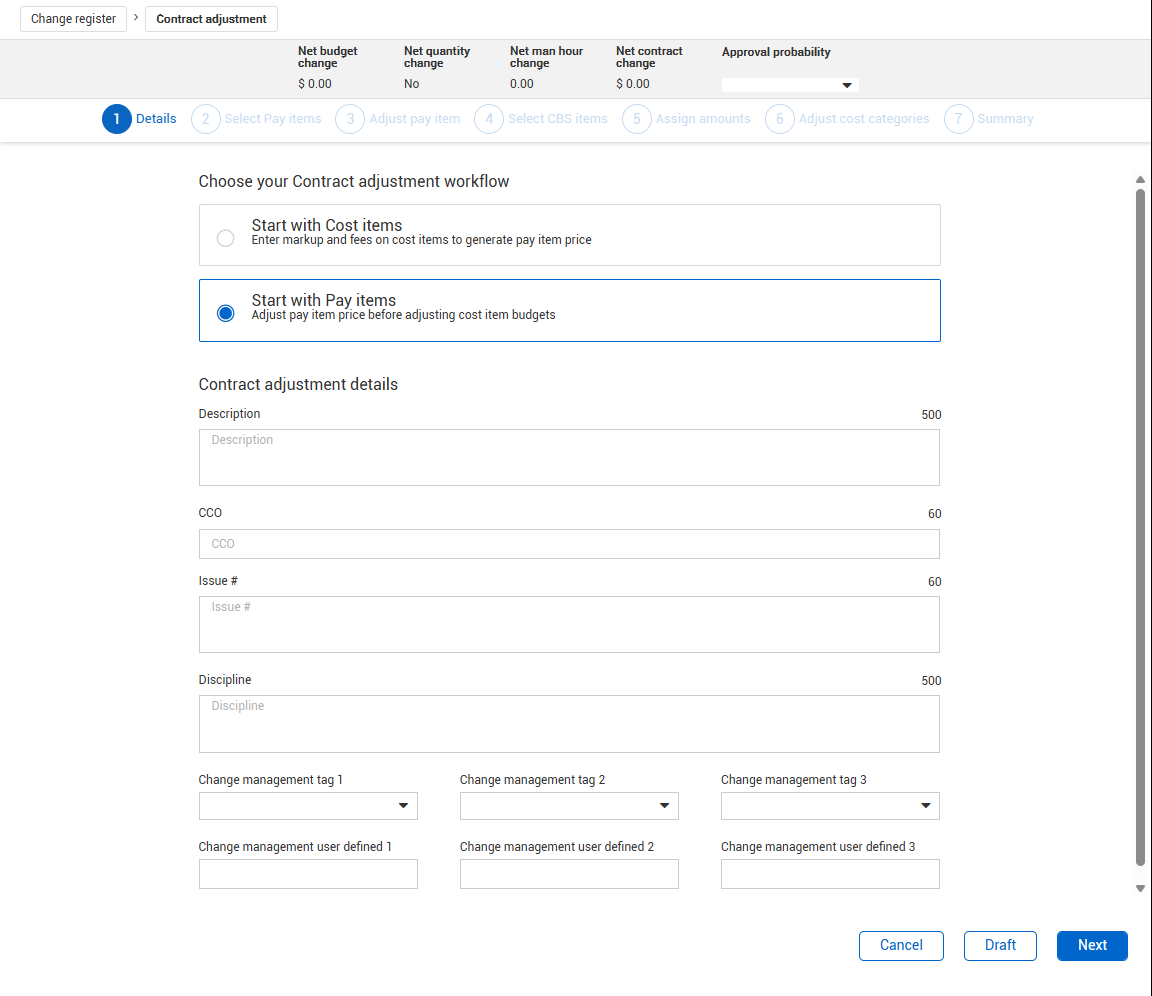Click Contract adjustment breadcrumb tab
This screenshot has width=1152, height=996.
tap(211, 19)
